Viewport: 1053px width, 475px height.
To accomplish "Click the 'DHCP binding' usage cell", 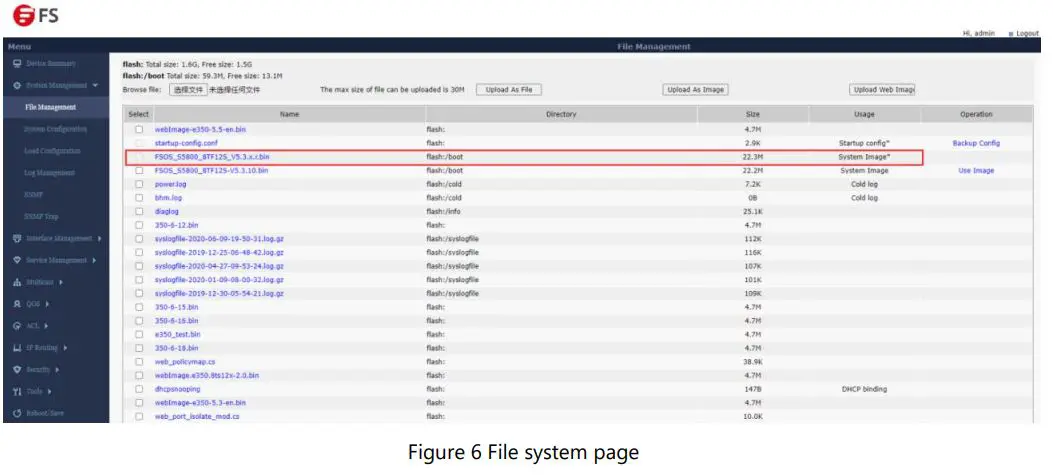I will point(864,389).
